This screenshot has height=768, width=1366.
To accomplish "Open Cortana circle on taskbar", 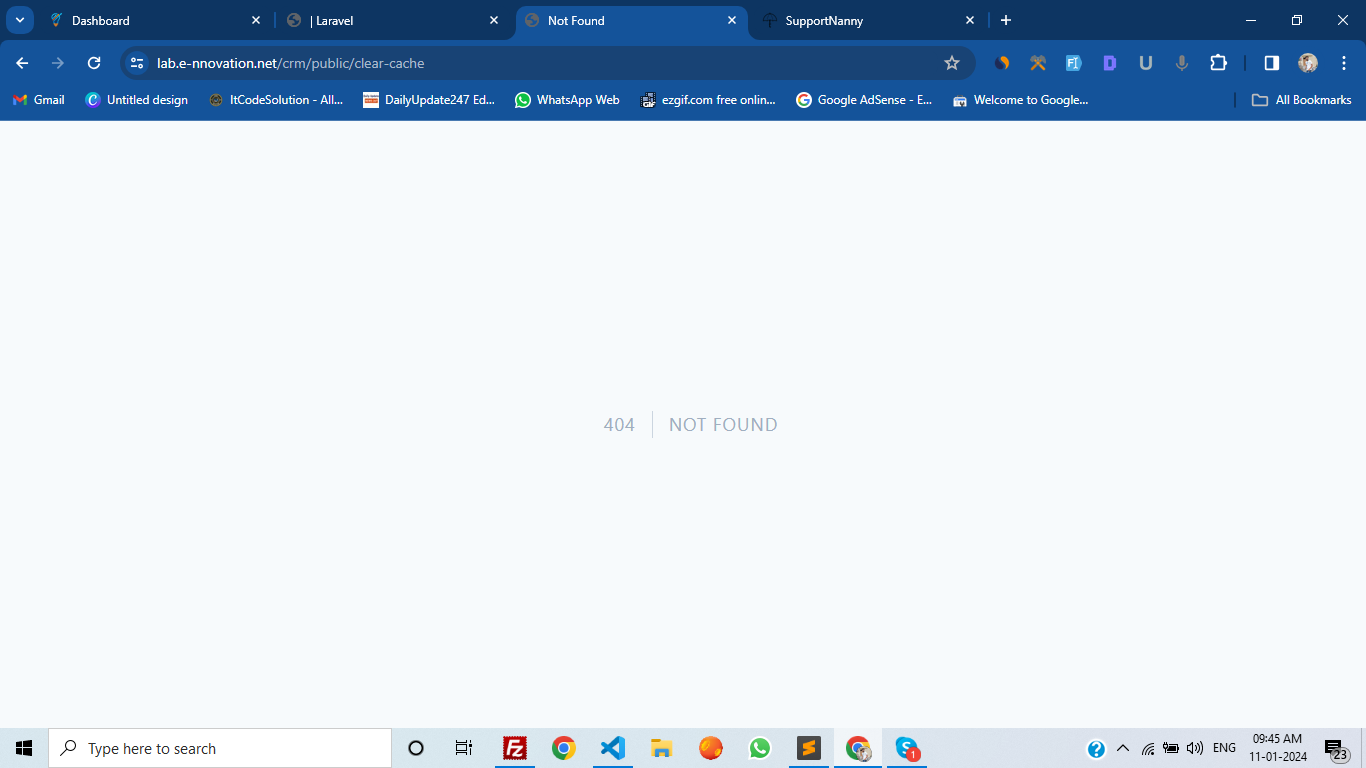I will (416, 748).
